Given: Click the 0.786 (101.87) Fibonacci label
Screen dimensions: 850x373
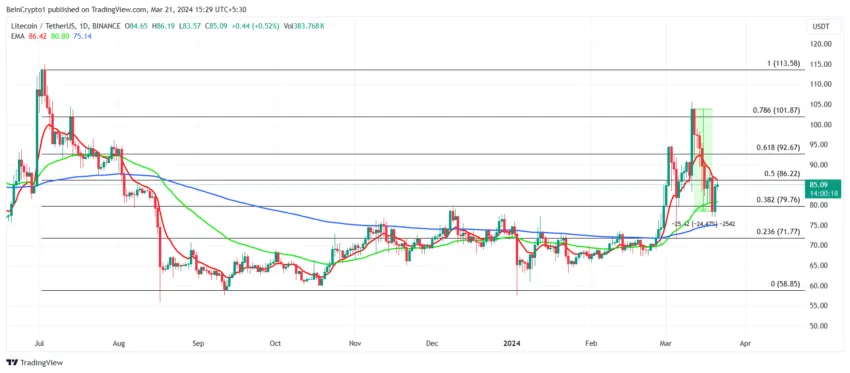Looking at the screenshot, I should click(x=777, y=110).
